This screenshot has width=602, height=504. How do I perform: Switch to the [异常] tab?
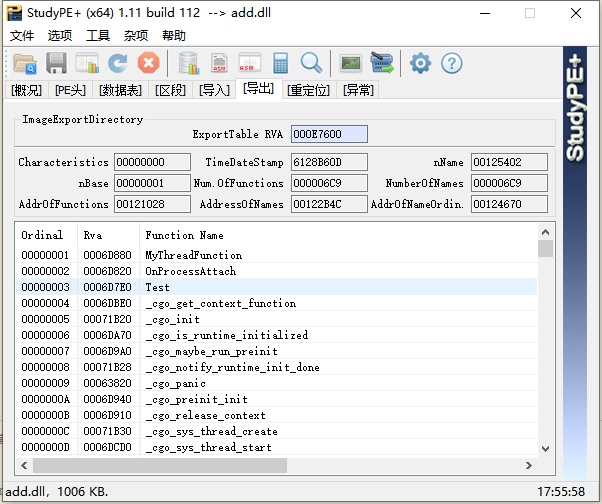coord(358,90)
